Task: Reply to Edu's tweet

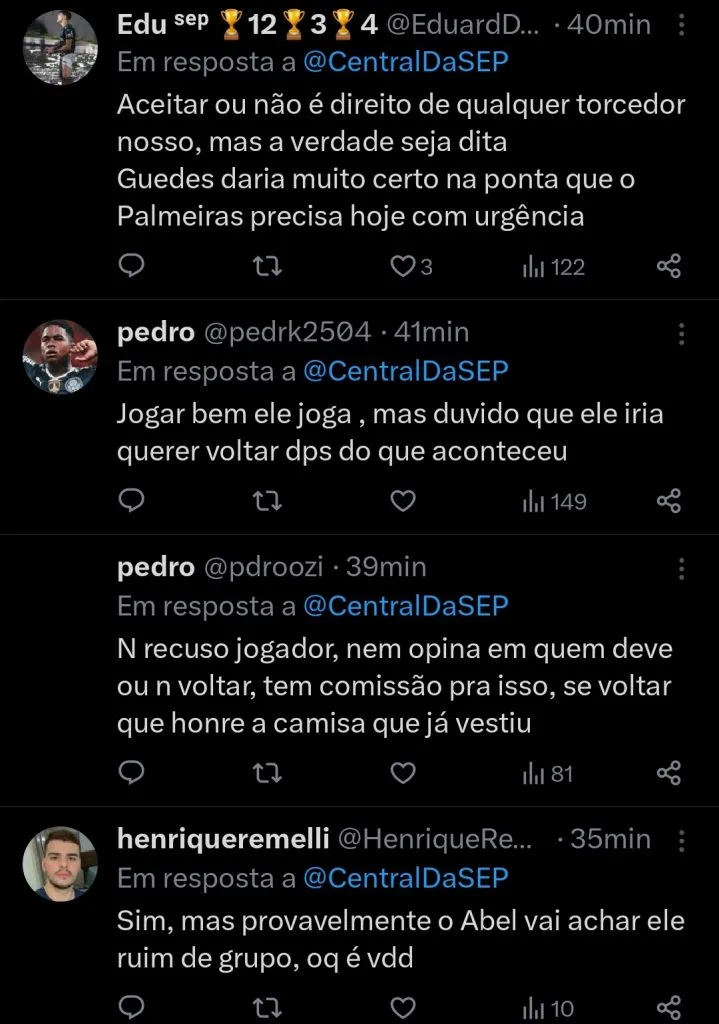Action: [x=131, y=266]
